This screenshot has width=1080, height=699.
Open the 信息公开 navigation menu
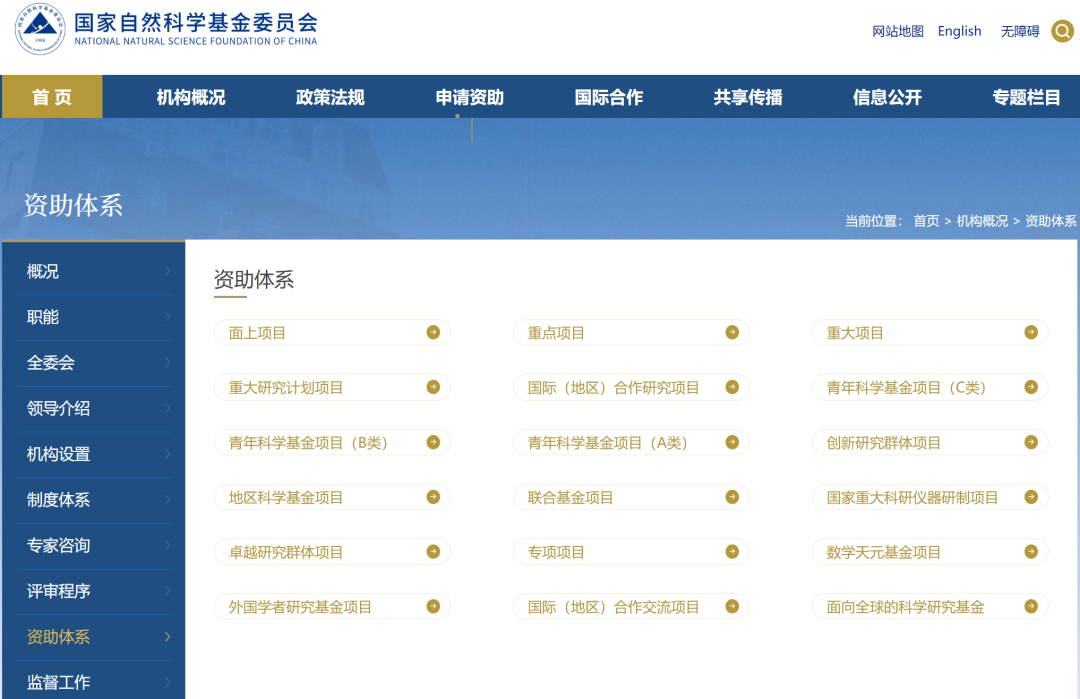click(x=887, y=97)
